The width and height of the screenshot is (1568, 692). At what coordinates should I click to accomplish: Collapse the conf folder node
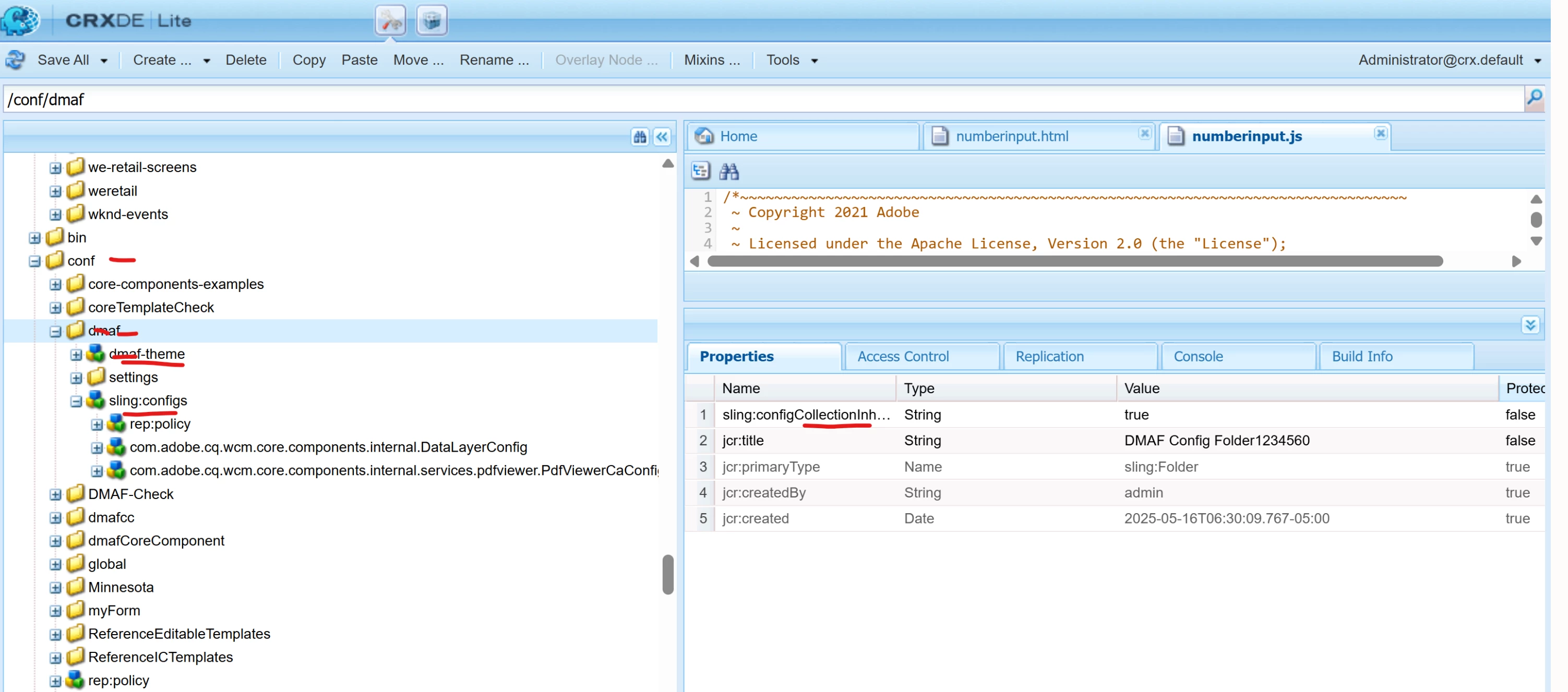[34, 261]
